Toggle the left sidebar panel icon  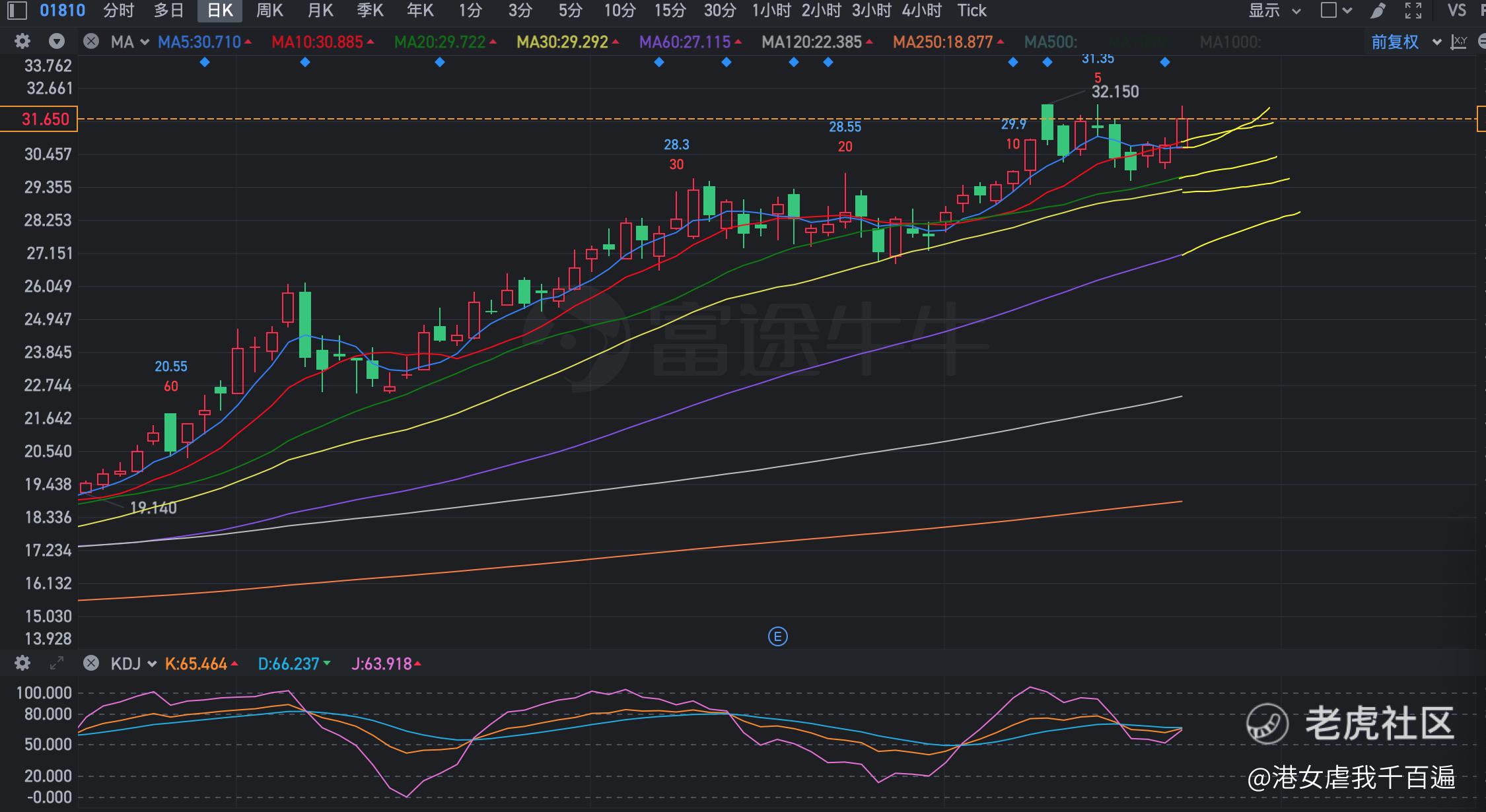tap(17, 11)
